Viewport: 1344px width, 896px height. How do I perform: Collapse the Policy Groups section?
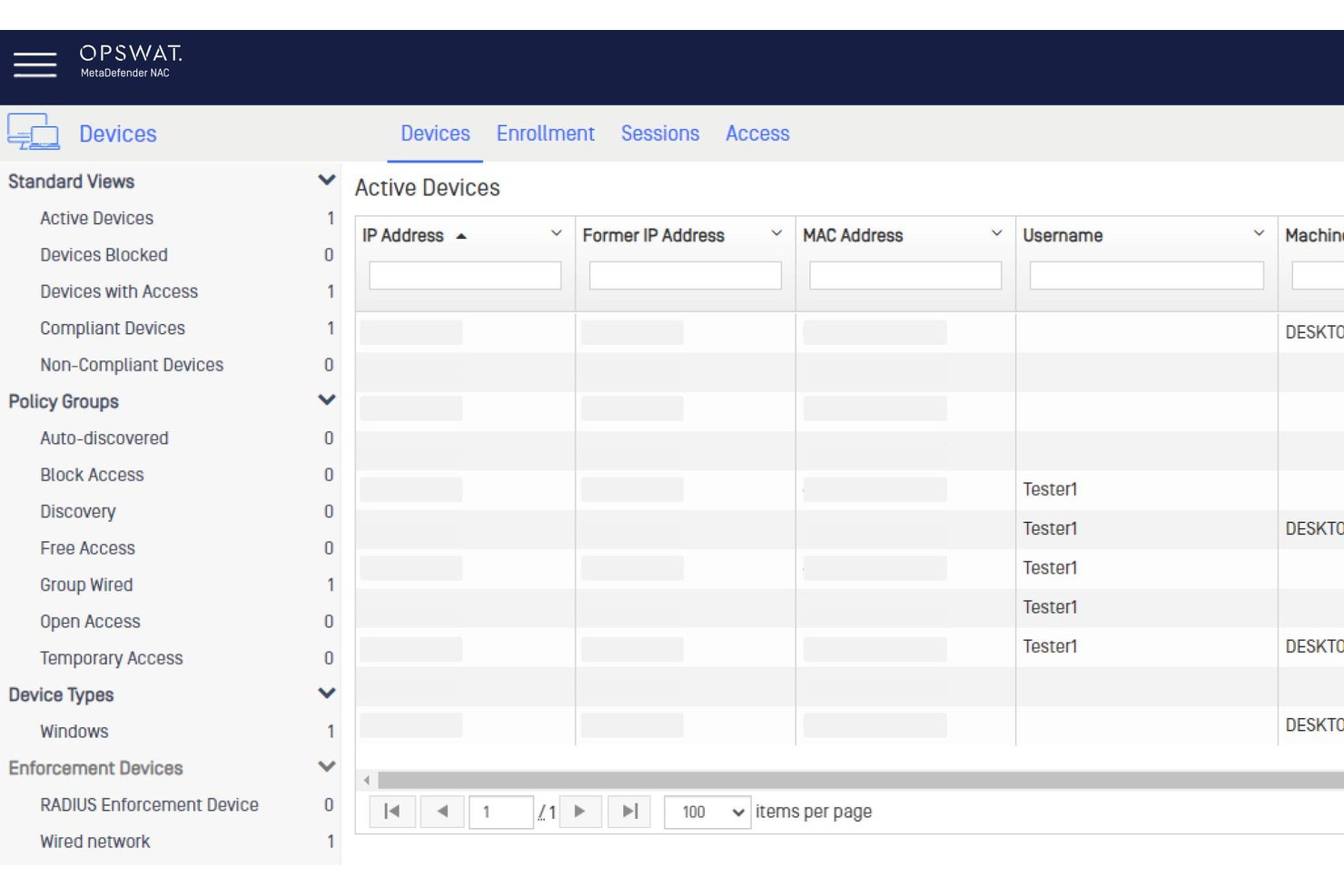click(327, 399)
